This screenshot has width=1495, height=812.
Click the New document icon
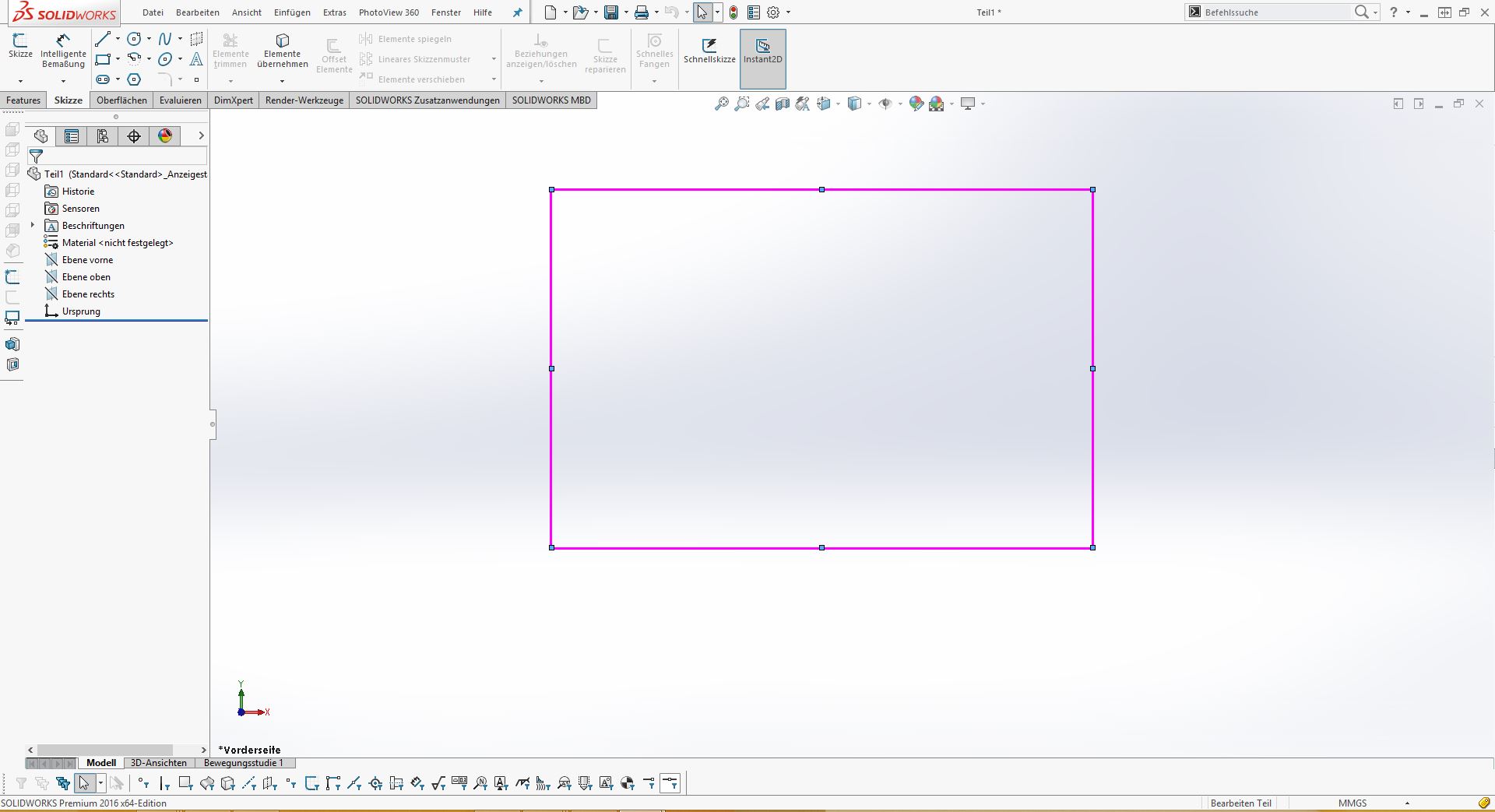(x=551, y=12)
